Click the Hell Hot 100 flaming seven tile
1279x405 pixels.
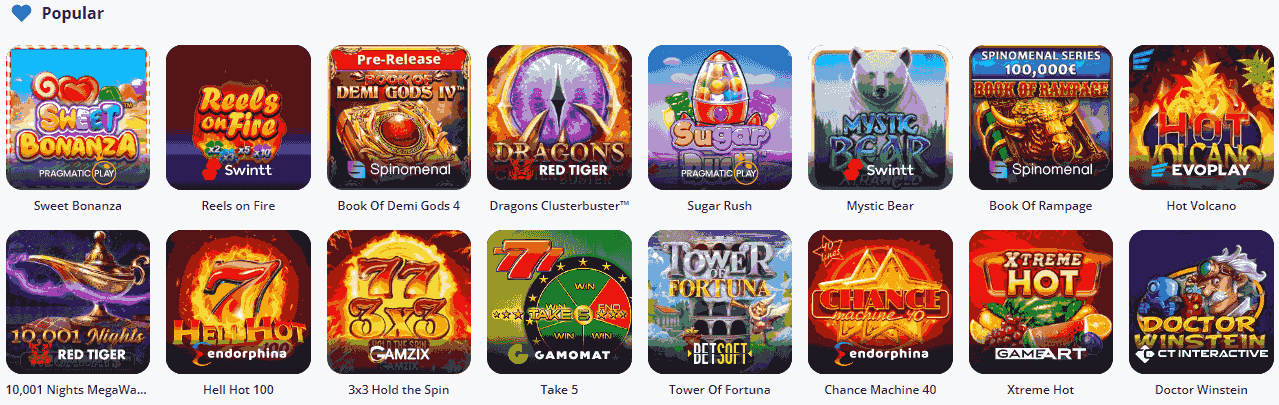(238, 302)
